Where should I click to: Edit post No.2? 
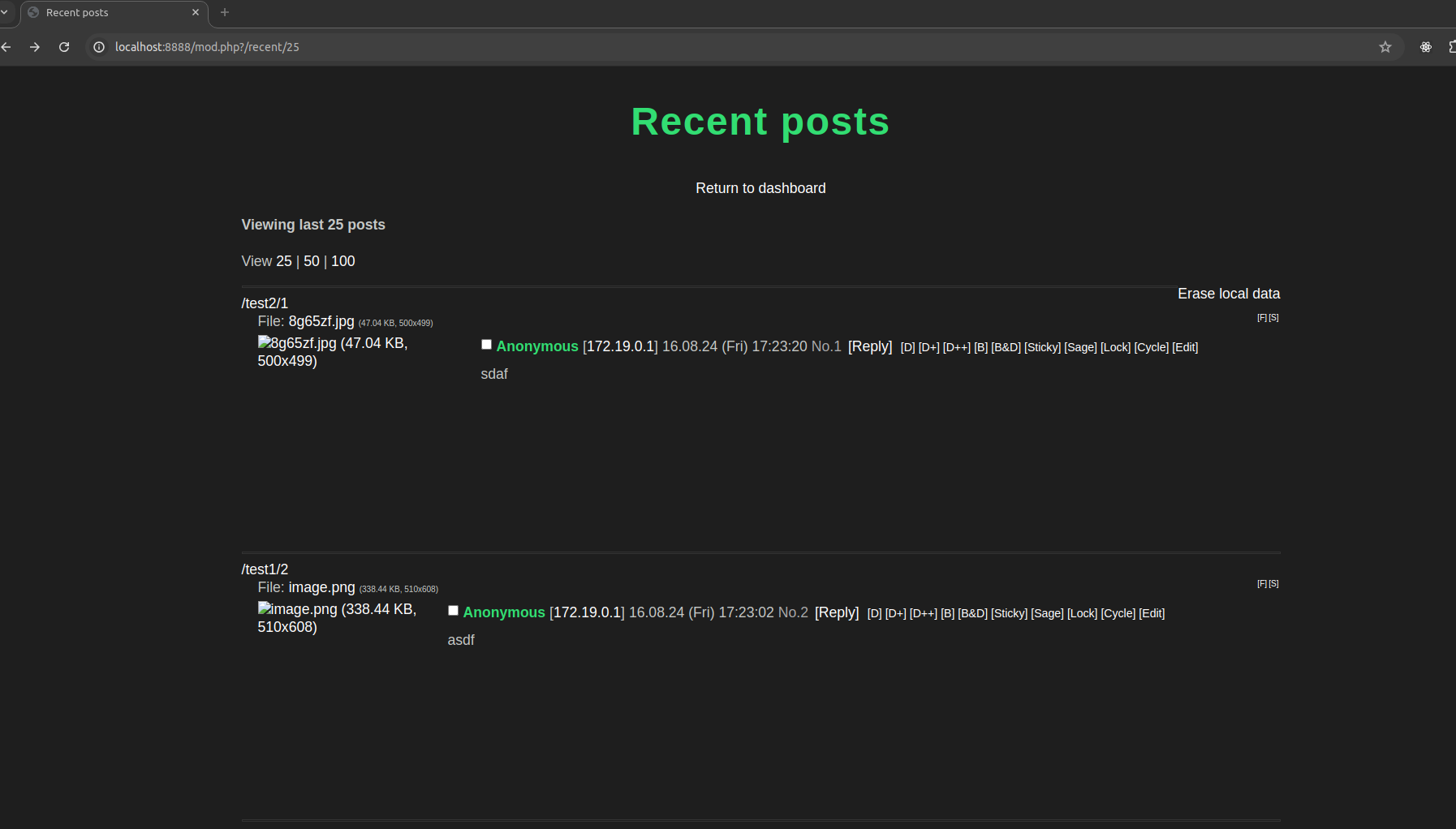click(x=1152, y=613)
